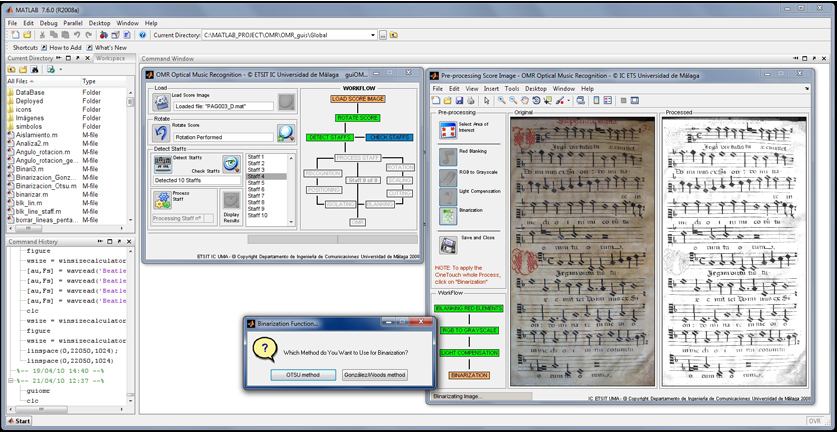Click the Light Compensation lamp icon
838x432 pixels.
click(x=448, y=197)
